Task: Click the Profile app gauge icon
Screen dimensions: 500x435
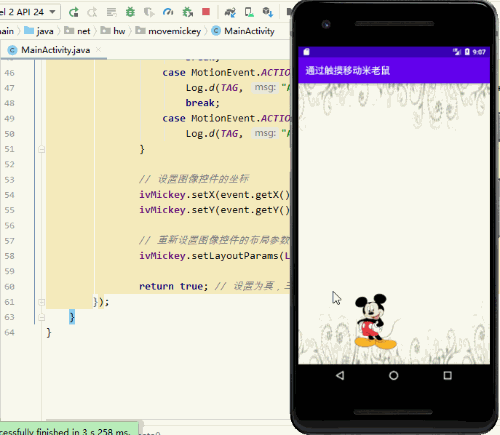Action: [x=168, y=12]
